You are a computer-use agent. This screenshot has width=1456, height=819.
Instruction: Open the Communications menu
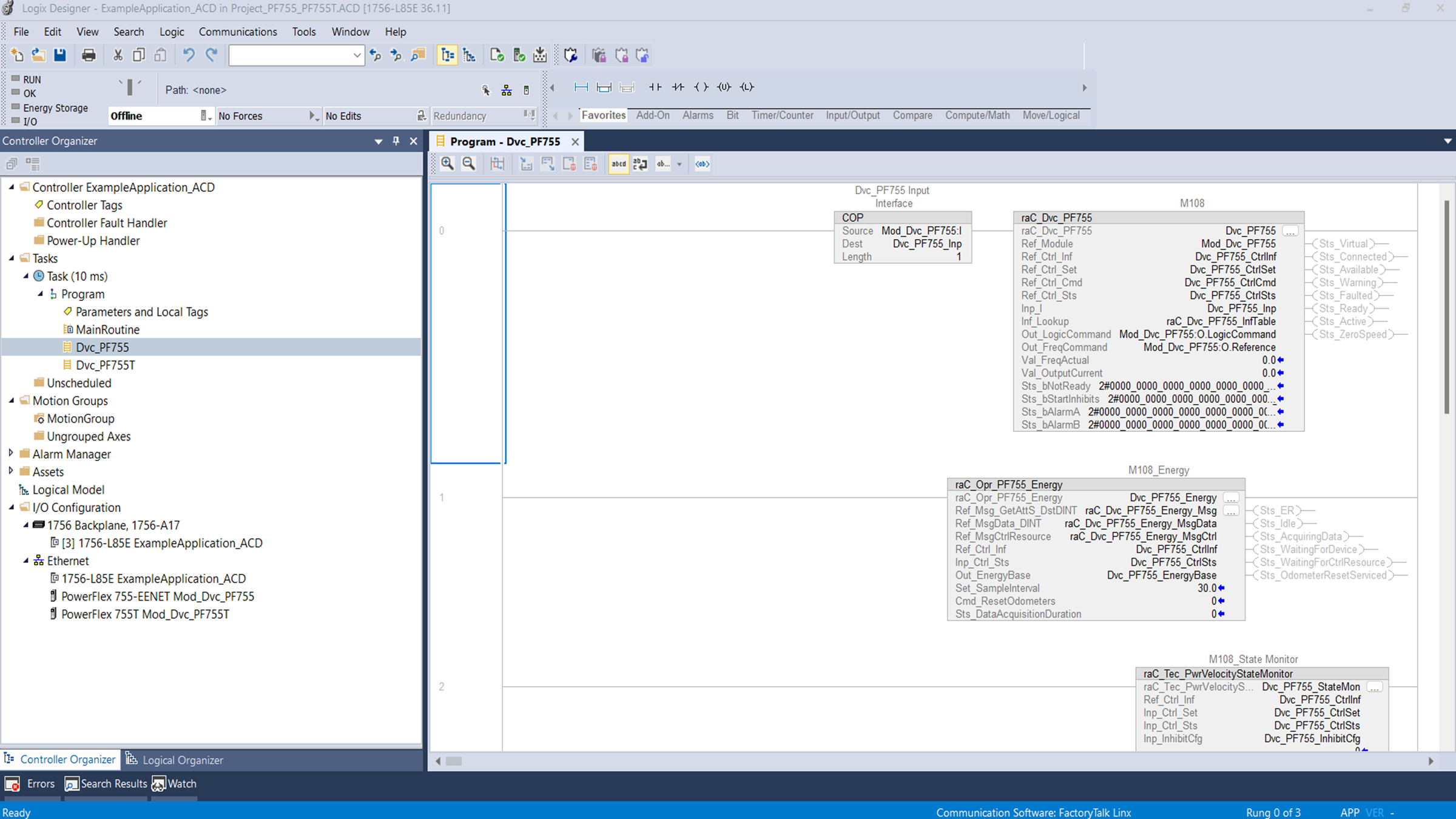pos(238,32)
